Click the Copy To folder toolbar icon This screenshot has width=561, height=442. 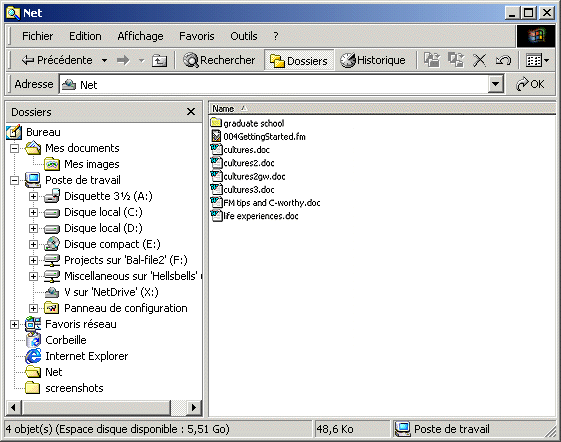[x=456, y=60]
